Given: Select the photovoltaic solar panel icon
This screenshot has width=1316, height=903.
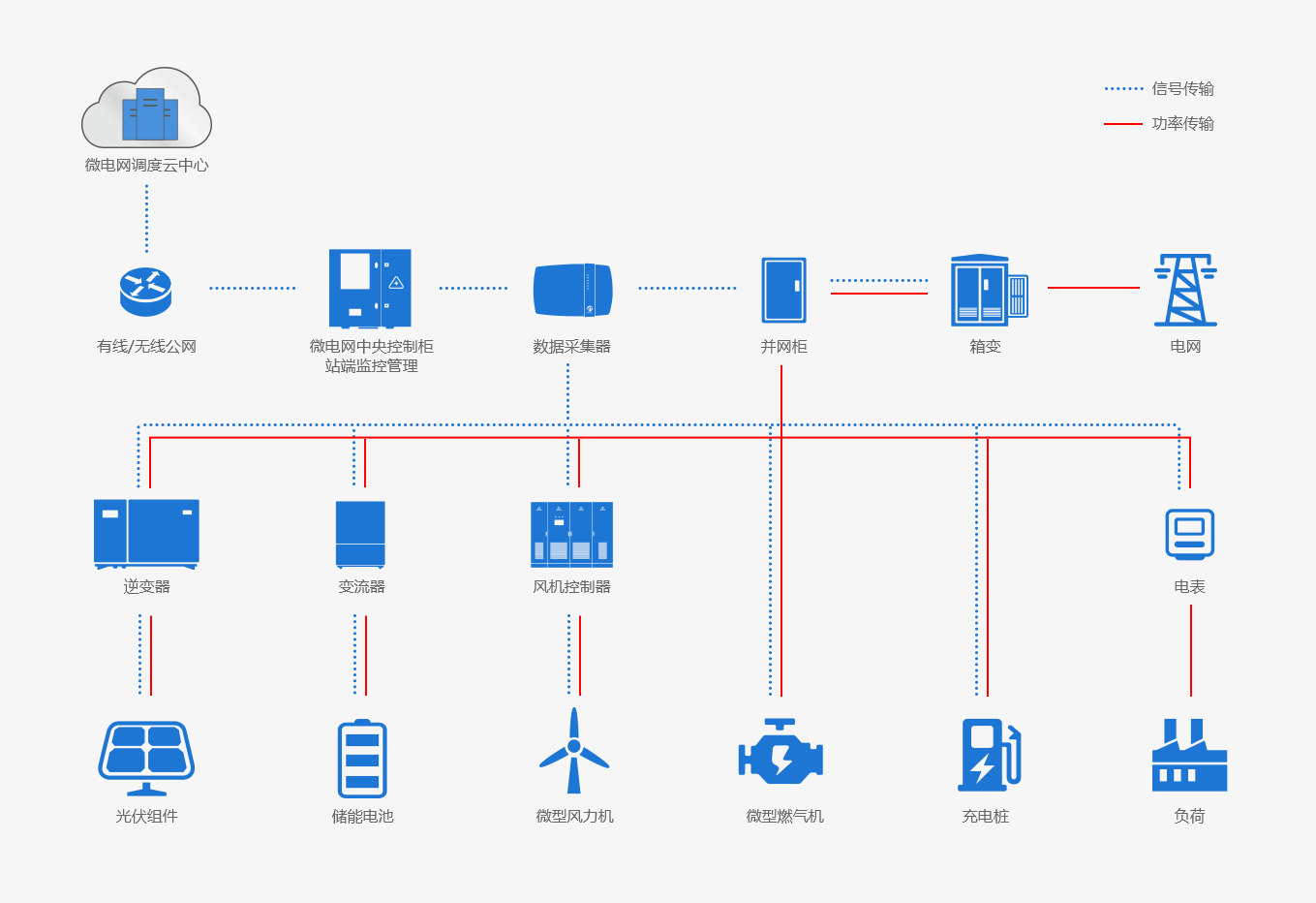Looking at the screenshot, I should tap(146, 758).
